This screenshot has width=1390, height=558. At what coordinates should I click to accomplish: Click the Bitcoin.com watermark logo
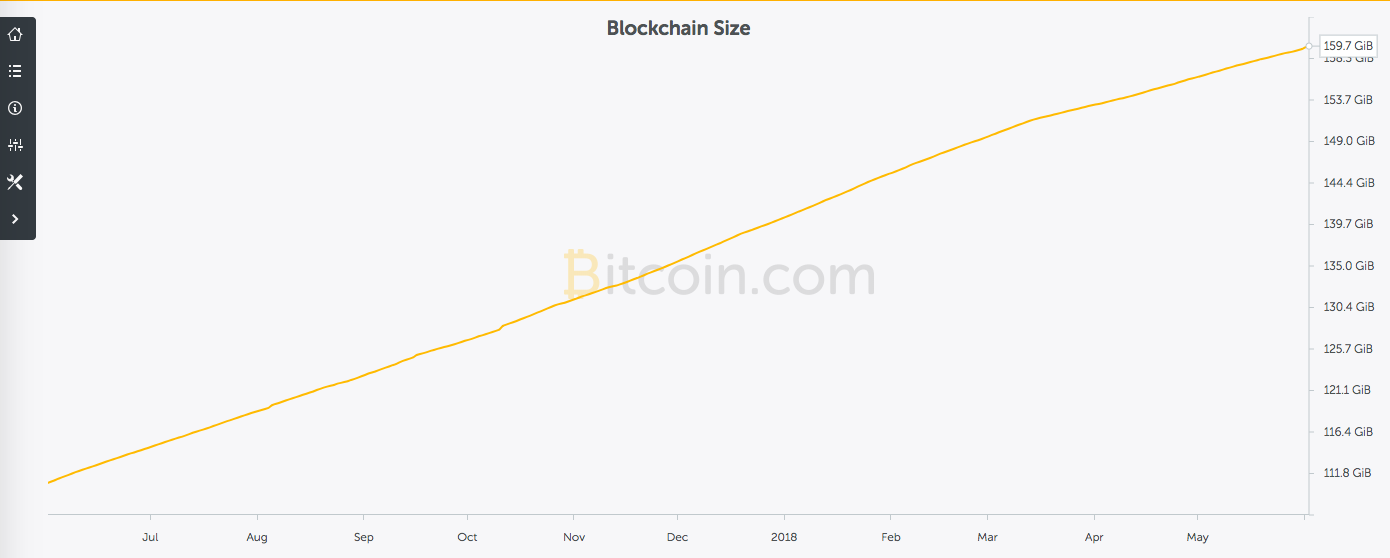click(720, 275)
